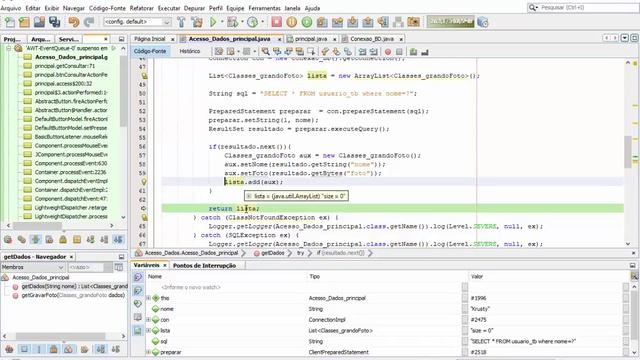Image resolution: width=640 pixels, height=360 pixels.
Task: Click the Clean and Build icon
Action: coord(197,22)
